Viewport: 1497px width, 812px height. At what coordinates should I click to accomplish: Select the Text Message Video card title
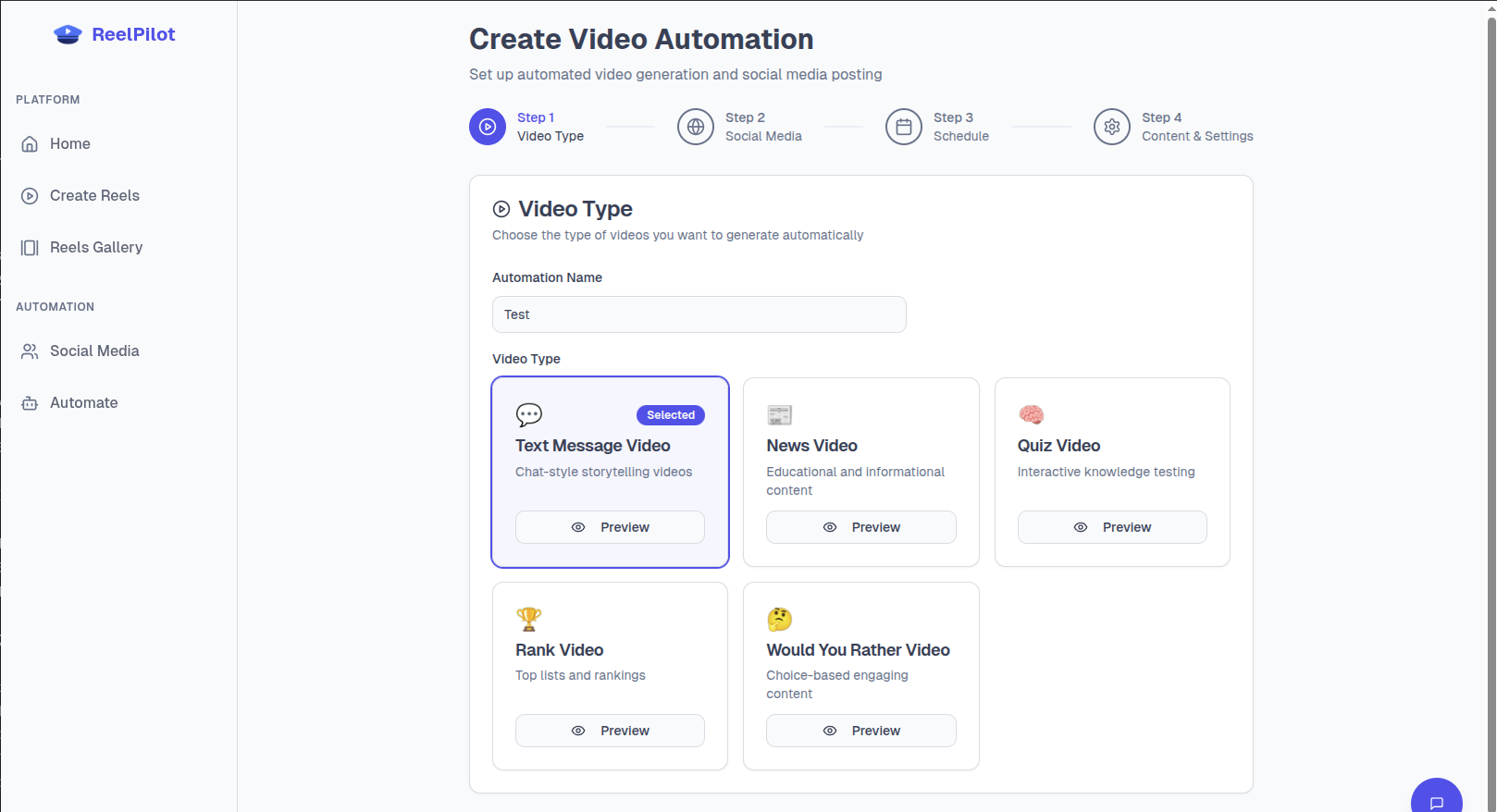(x=592, y=446)
